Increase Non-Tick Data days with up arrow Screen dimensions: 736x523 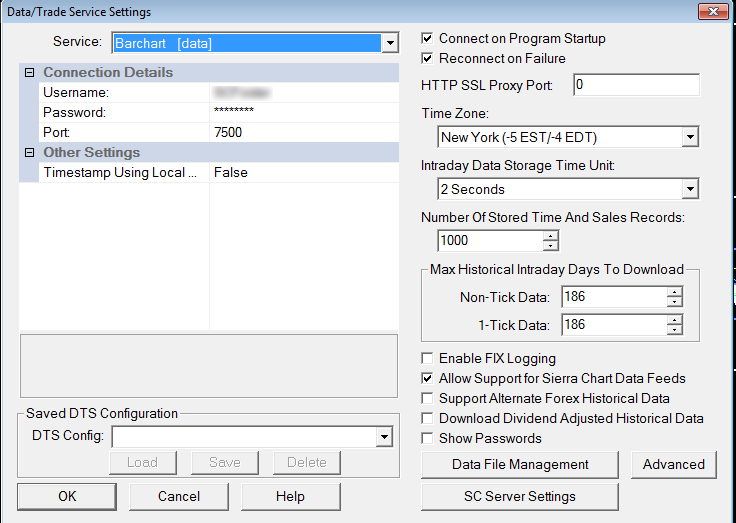[x=675, y=292]
